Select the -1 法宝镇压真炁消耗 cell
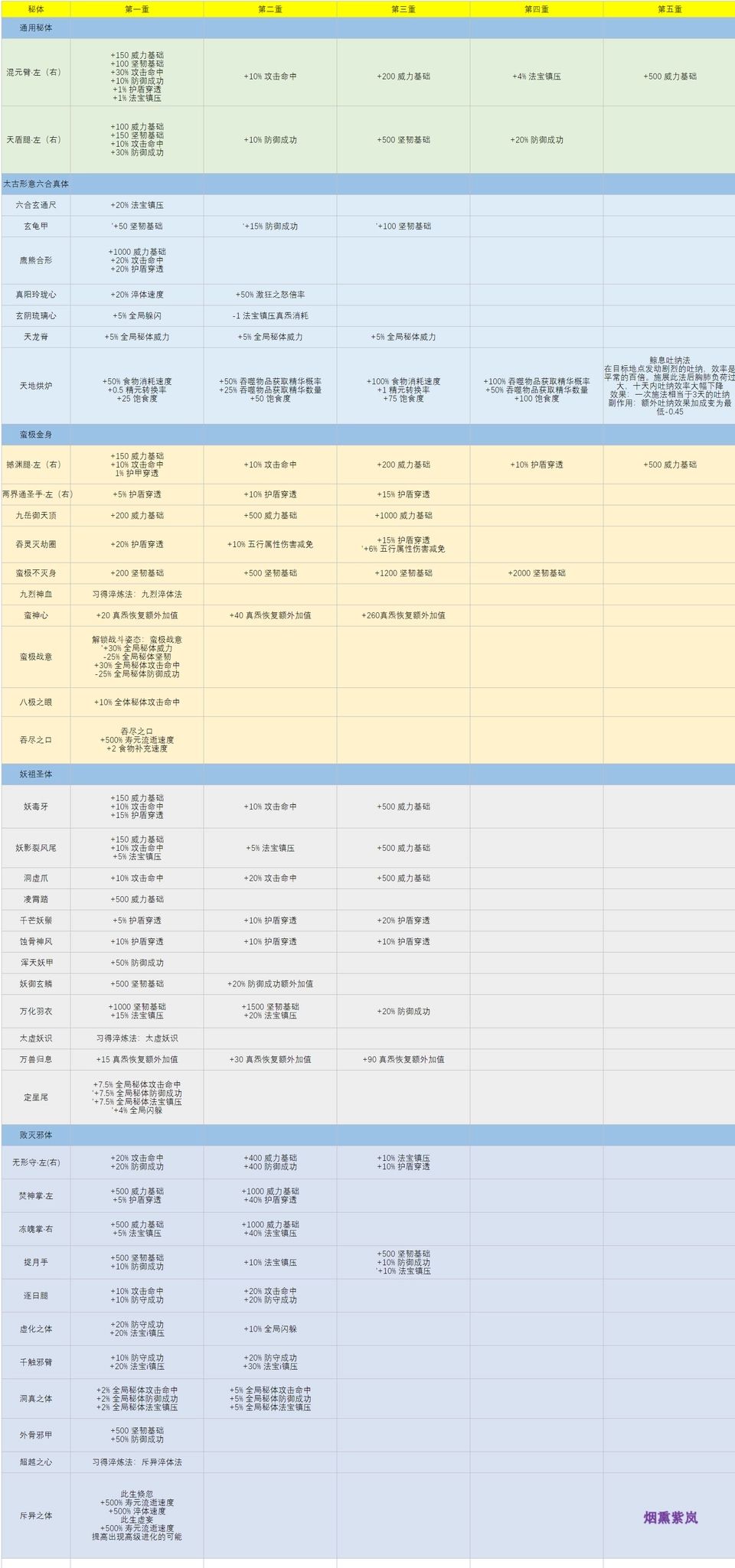Screen dimensions: 735x1568 coord(270,316)
